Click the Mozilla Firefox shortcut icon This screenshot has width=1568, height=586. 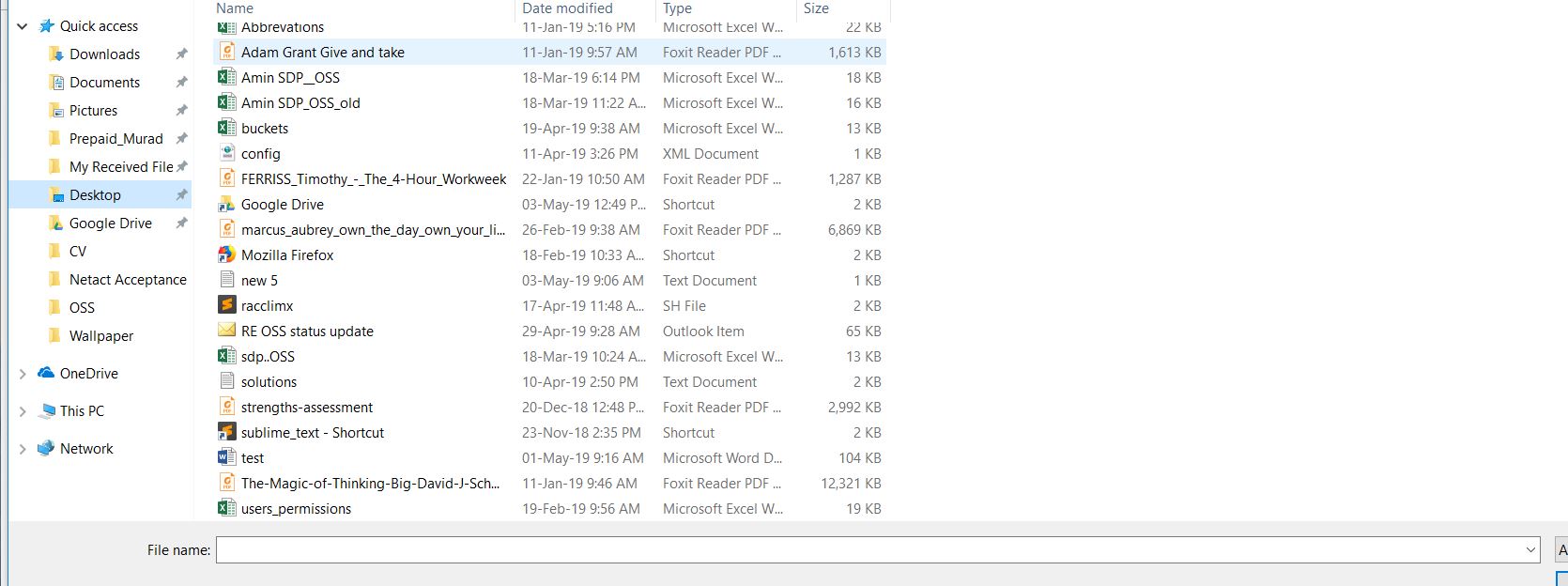coord(226,254)
